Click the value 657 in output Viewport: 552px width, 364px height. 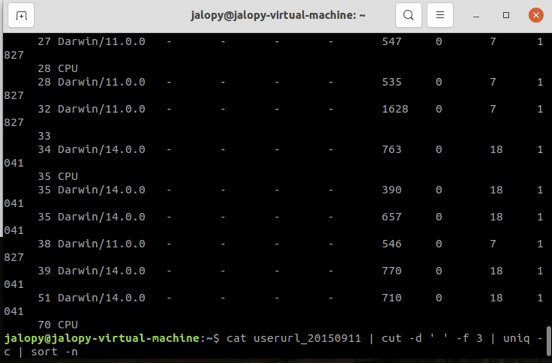tap(391, 217)
